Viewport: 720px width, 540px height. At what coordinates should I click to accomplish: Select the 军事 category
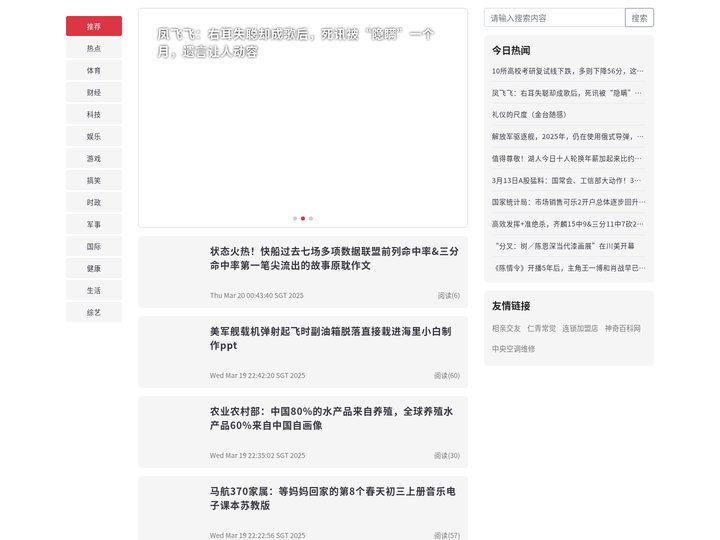coord(94,225)
